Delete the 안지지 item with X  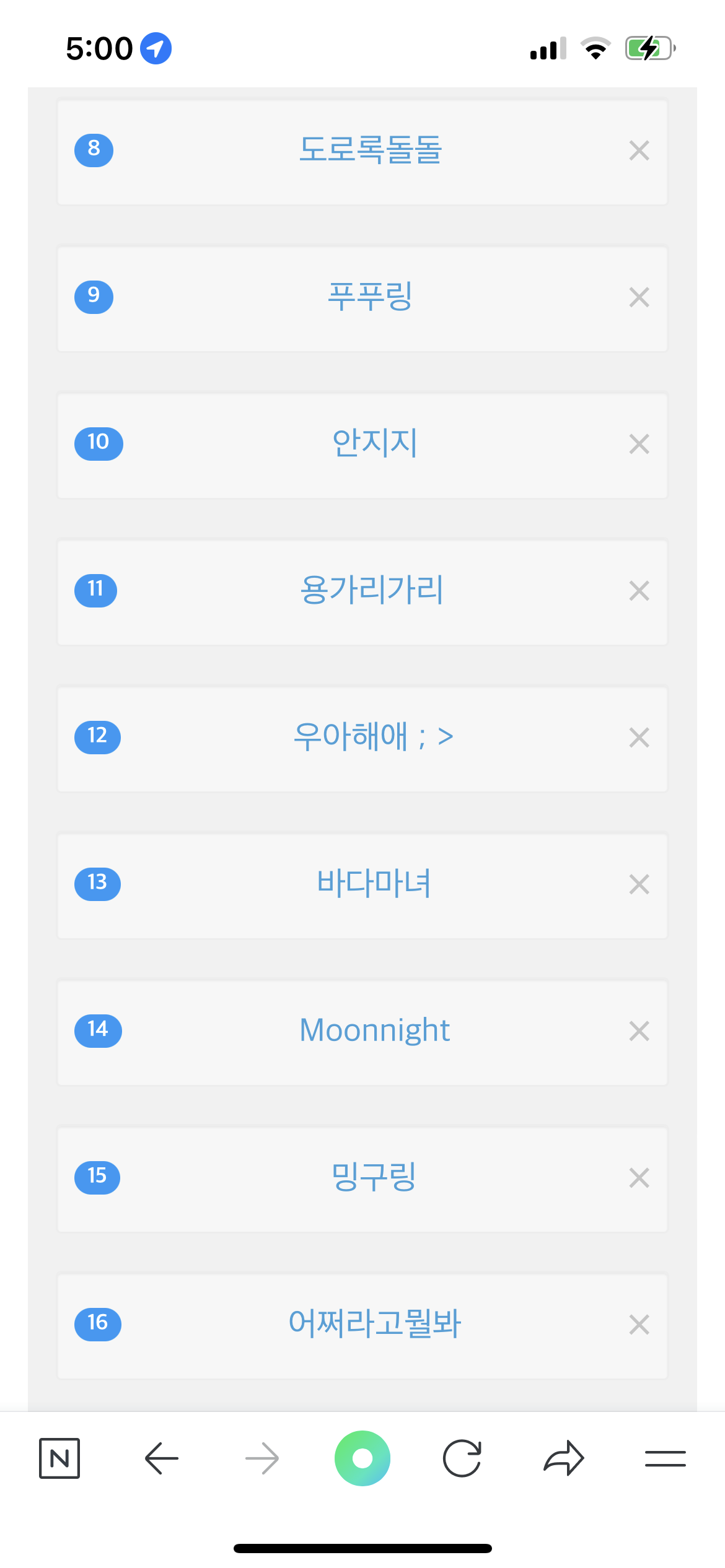click(x=639, y=444)
